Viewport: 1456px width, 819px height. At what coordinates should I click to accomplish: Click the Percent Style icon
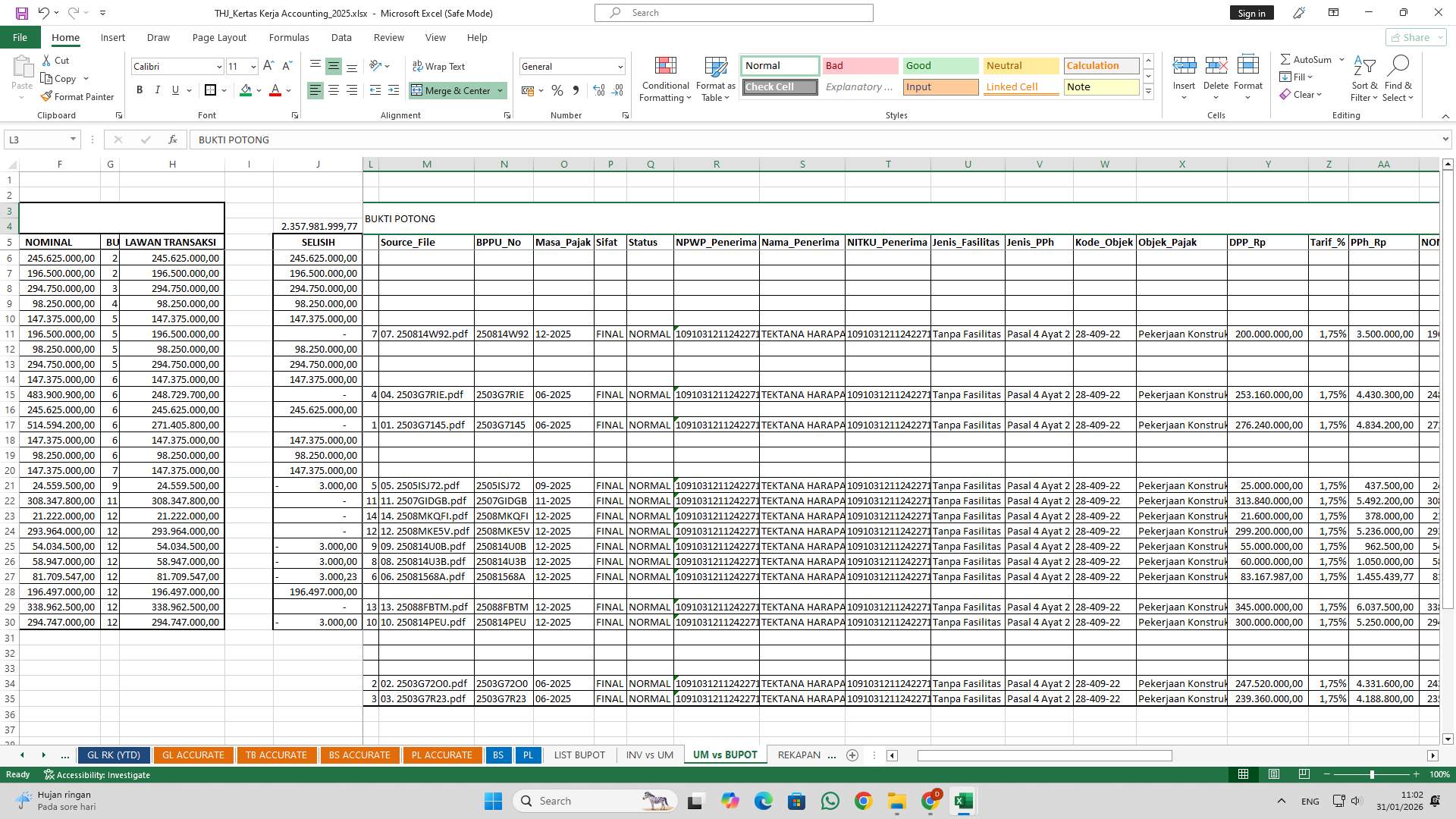[x=557, y=90]
